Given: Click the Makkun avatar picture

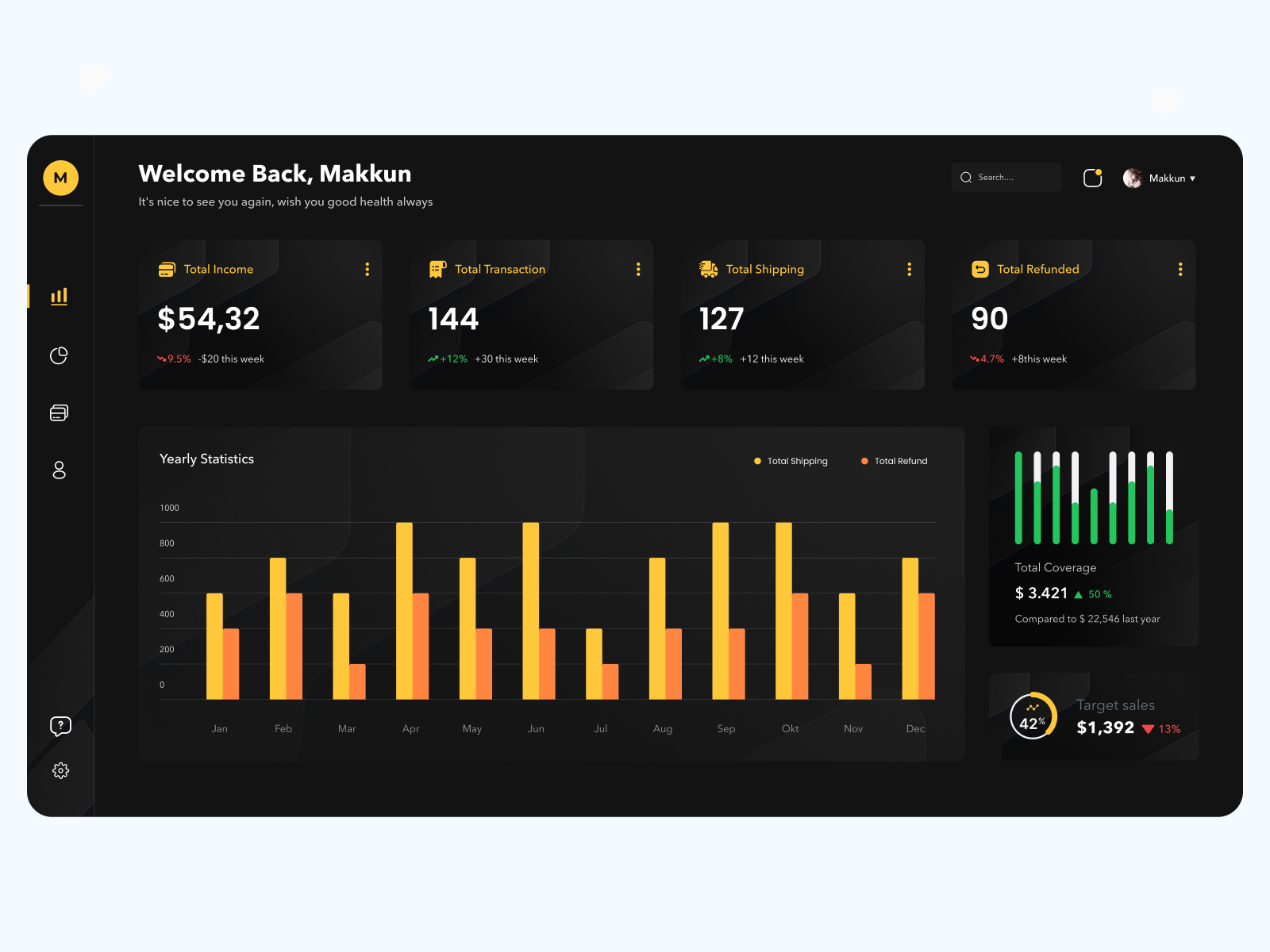Looking at the screenshot, I should point(1133,178).
